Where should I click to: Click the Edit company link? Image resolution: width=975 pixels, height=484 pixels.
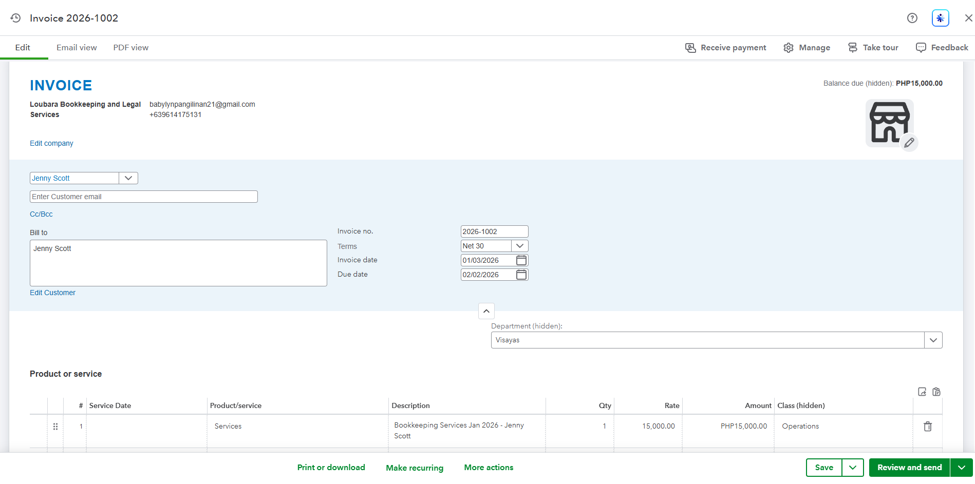point(52,143)
